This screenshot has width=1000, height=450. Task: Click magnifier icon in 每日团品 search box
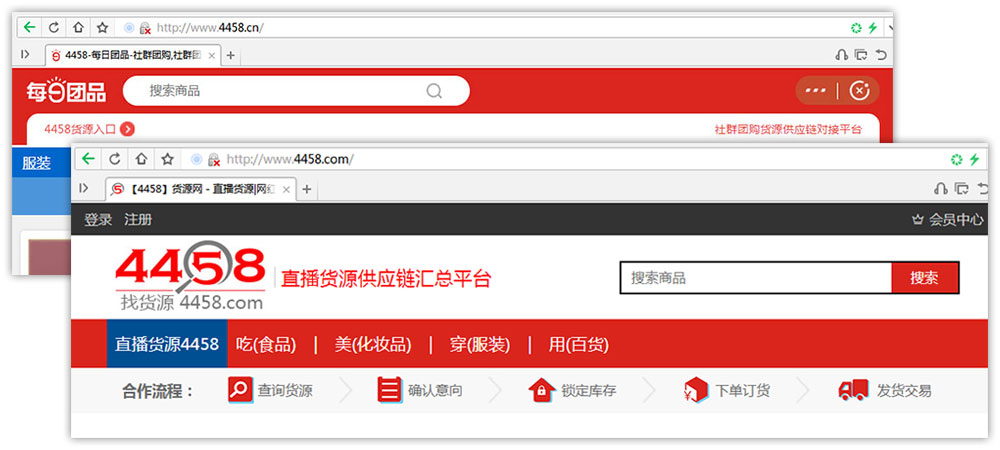pyautogui.click(x=434, y=91)
